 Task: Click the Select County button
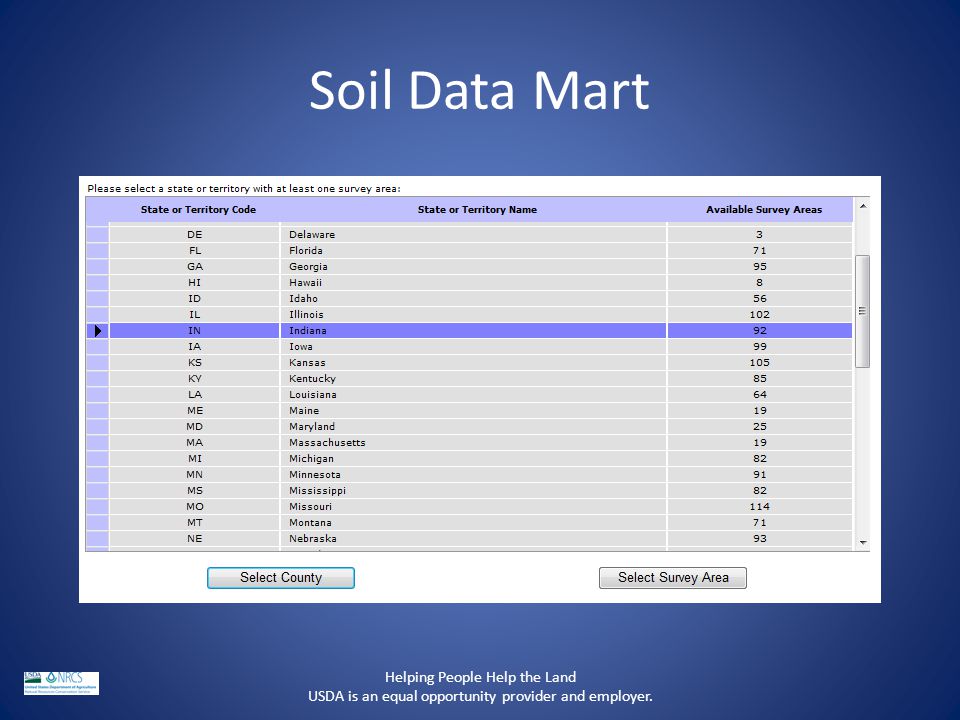click(281, 578)
